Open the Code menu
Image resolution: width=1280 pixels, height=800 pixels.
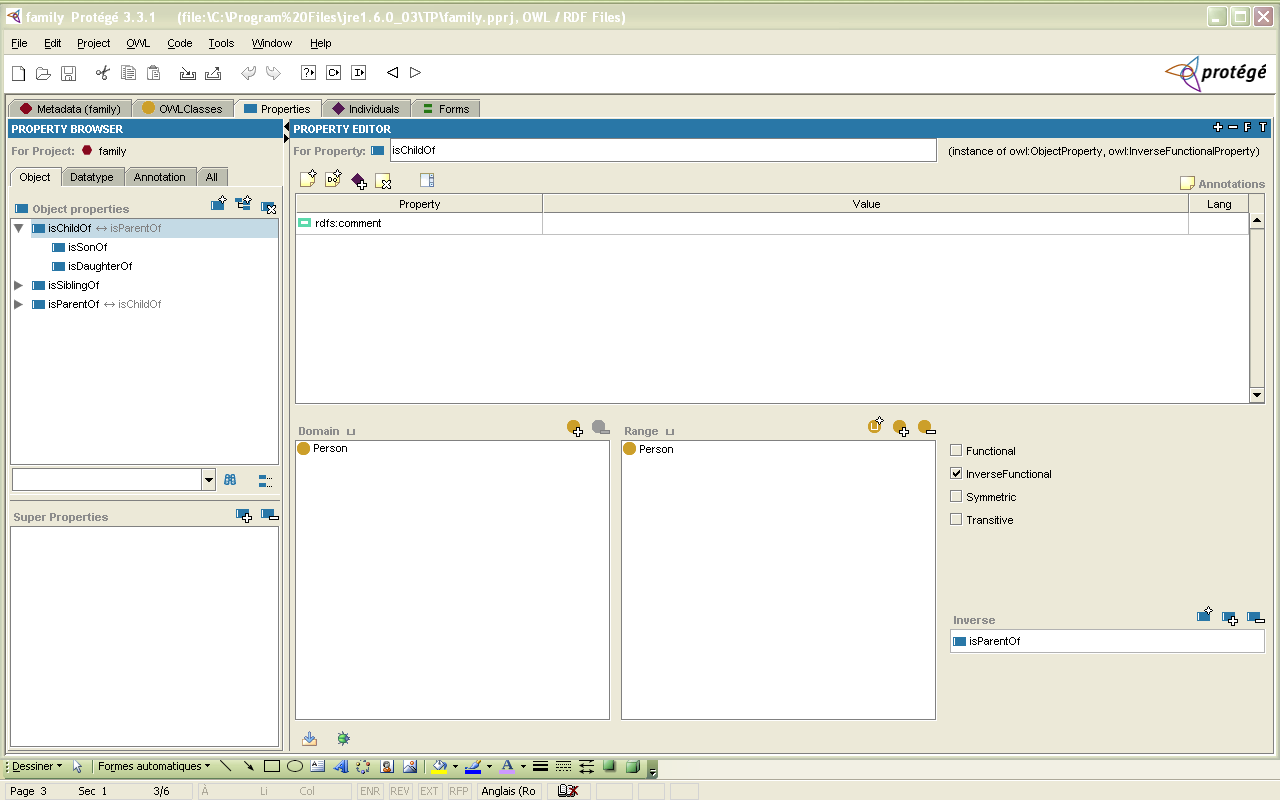coord(180,43)
